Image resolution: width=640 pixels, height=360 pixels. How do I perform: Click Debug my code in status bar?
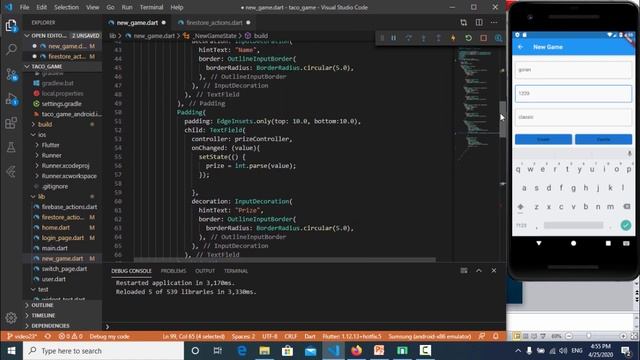point(109,336)
